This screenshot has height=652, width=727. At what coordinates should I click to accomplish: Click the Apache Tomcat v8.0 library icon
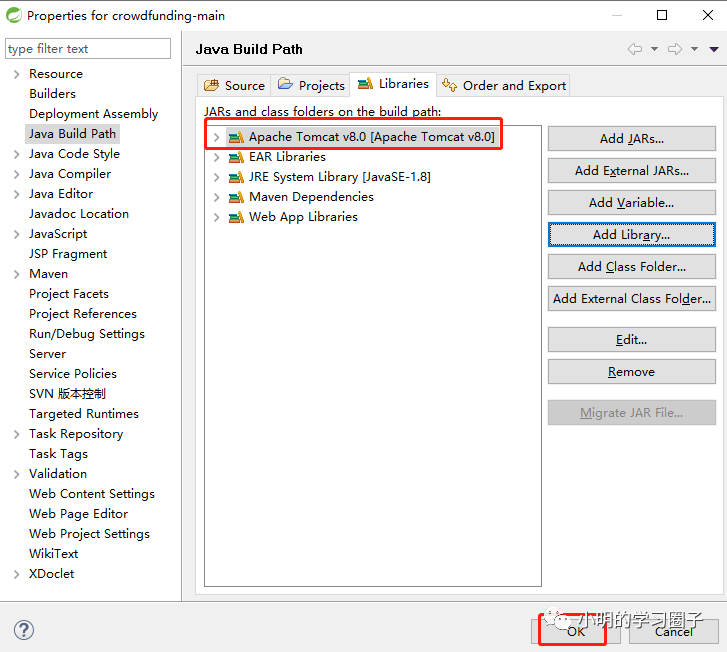[236, 137]
